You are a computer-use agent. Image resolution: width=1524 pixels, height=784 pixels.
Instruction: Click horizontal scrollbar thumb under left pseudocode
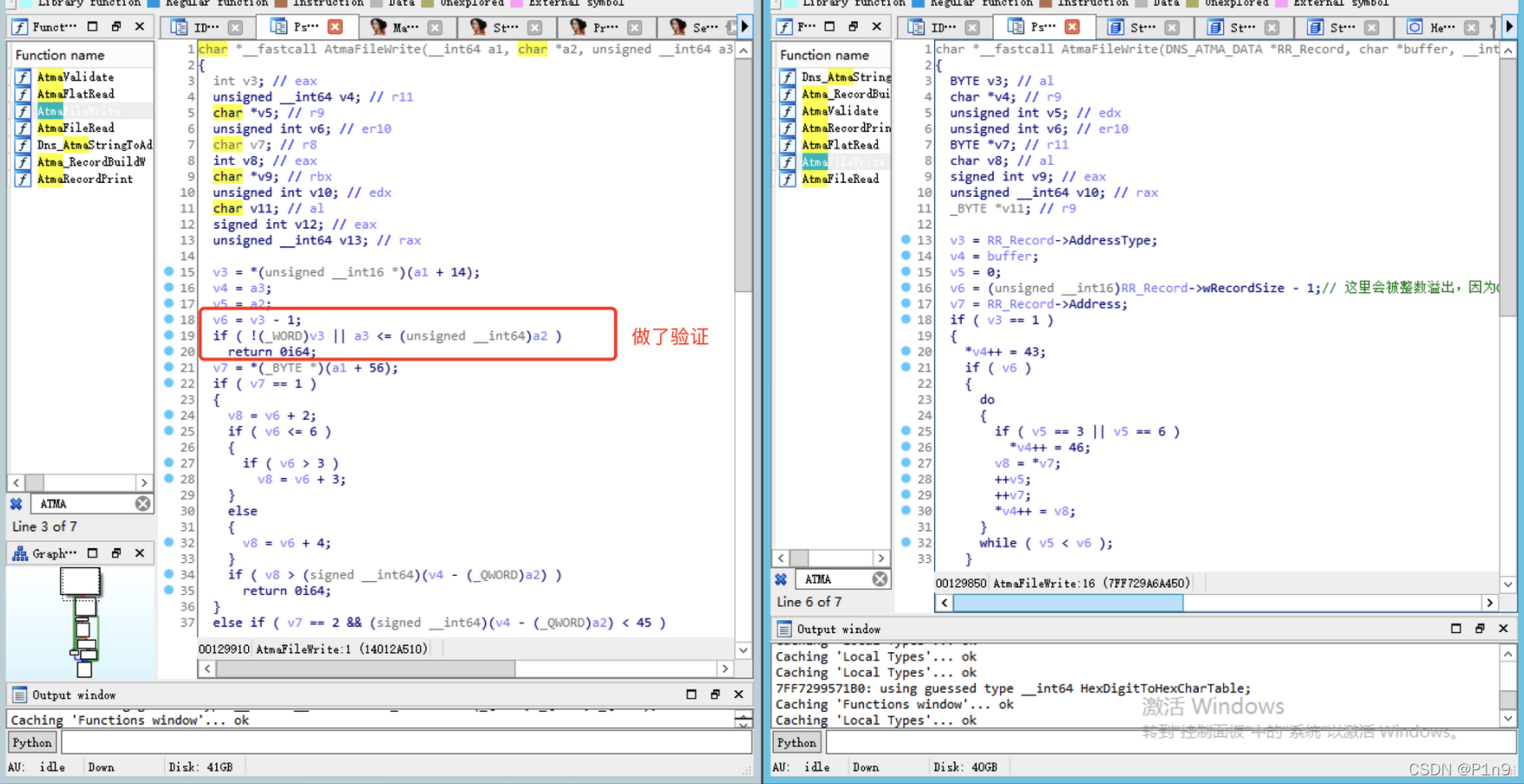click(365, 669)
